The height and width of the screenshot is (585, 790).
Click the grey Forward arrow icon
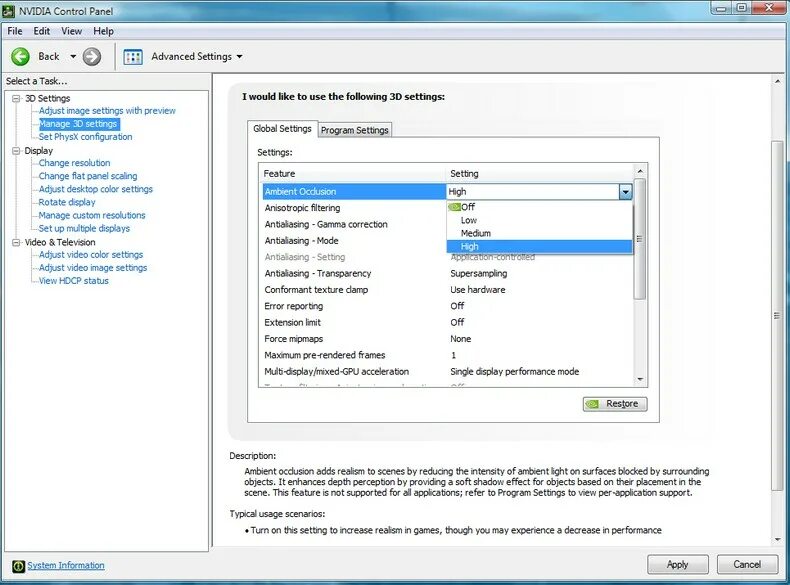(x=92, y=56)
